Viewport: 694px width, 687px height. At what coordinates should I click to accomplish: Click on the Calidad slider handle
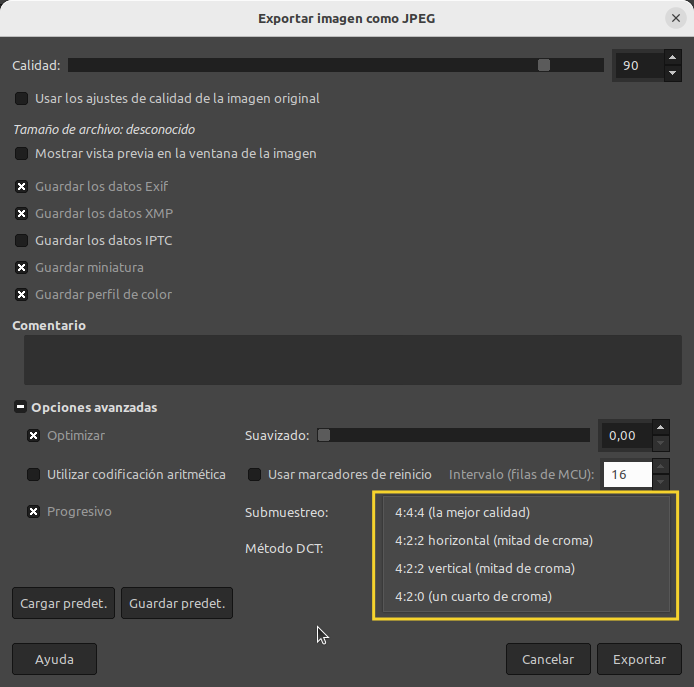[x=544, y=65]
